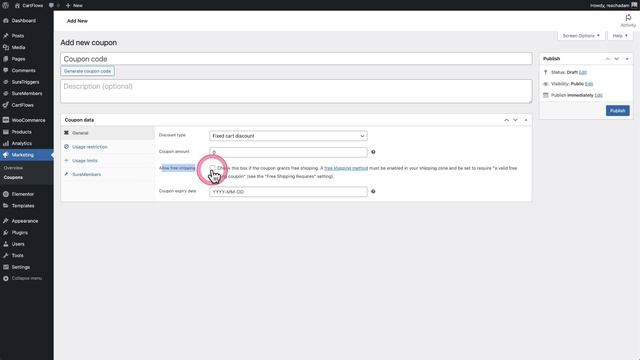Edit the Public visibility

(589, 84)
